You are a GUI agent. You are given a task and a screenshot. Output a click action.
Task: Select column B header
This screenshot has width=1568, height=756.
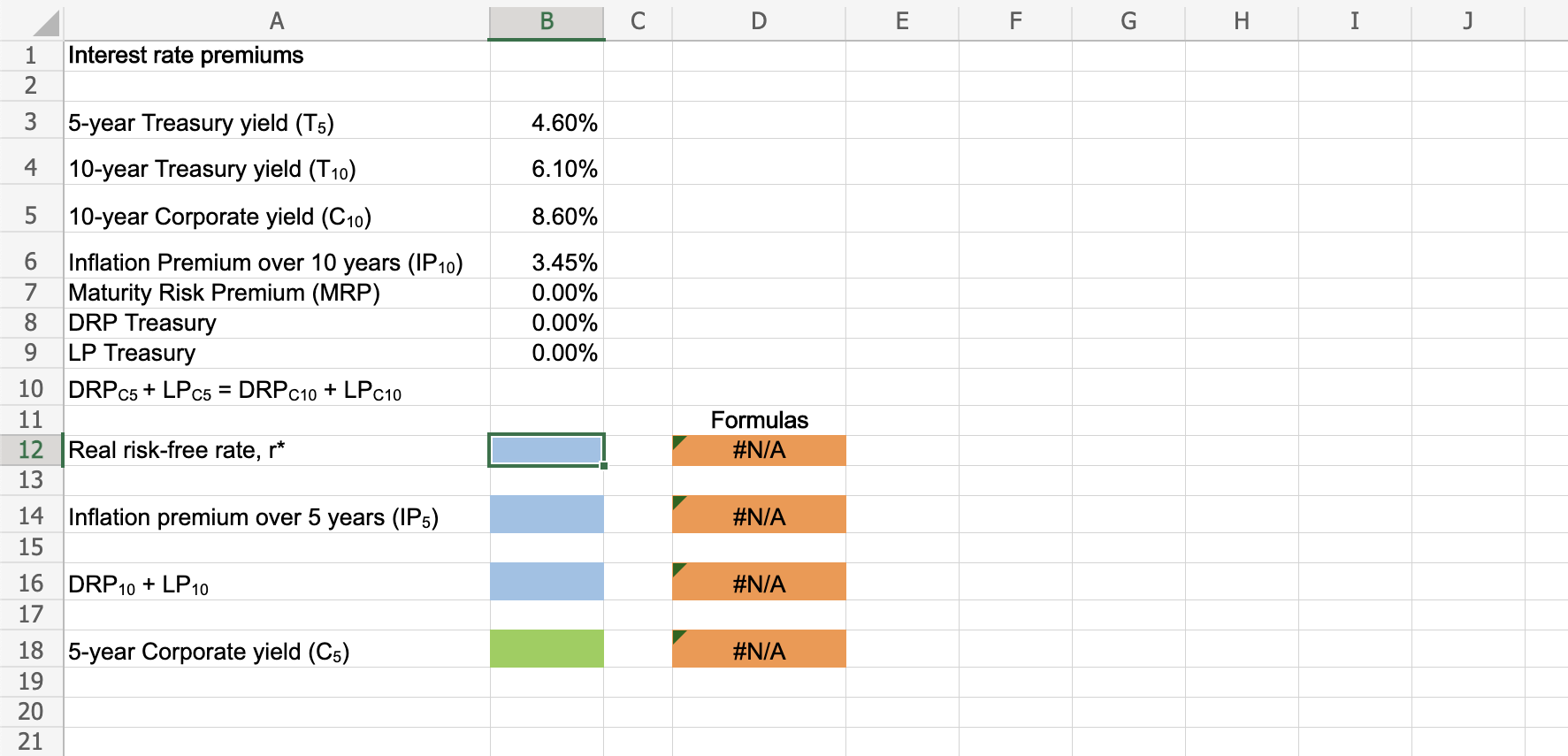click(547, 21)
